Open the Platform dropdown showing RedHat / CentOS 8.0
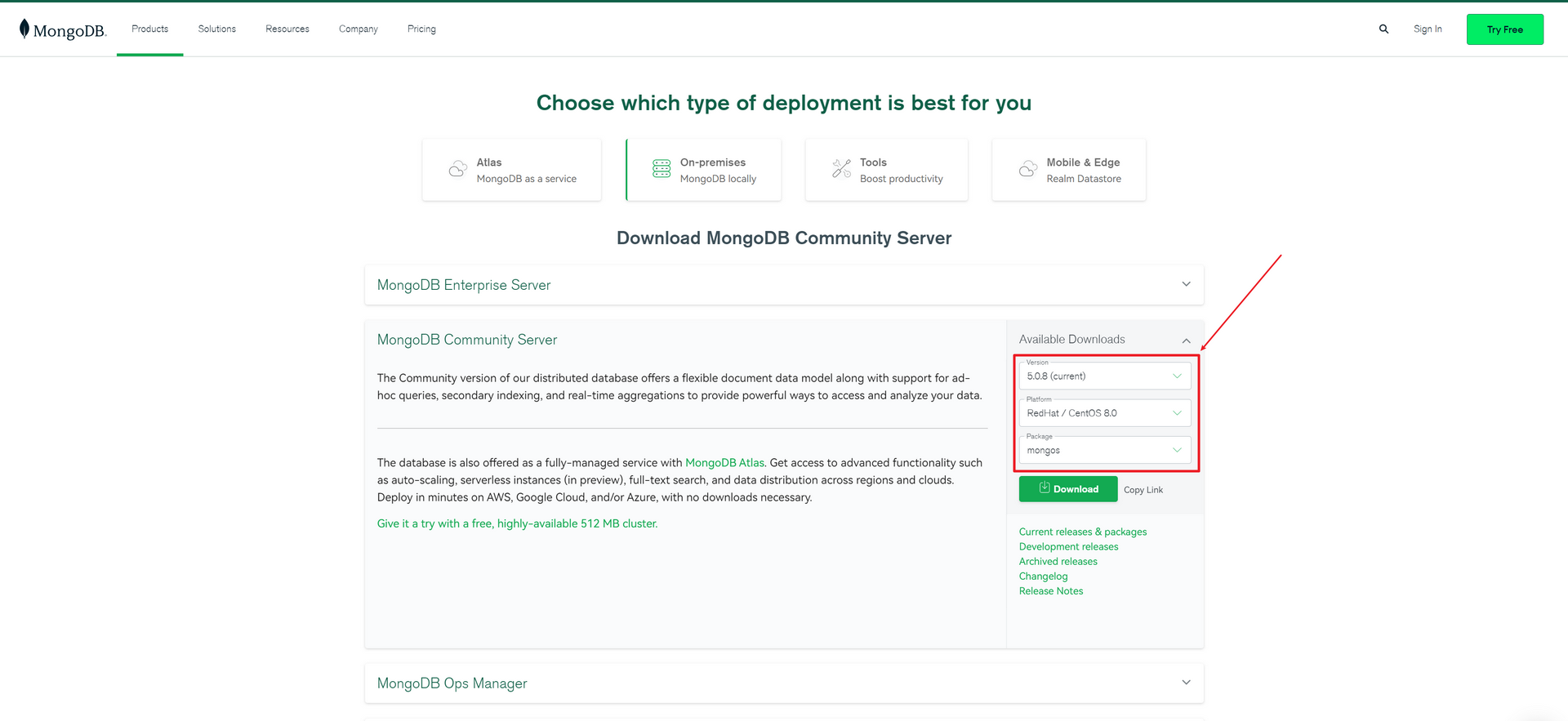1568x721 pixels. pos(1105,413)
